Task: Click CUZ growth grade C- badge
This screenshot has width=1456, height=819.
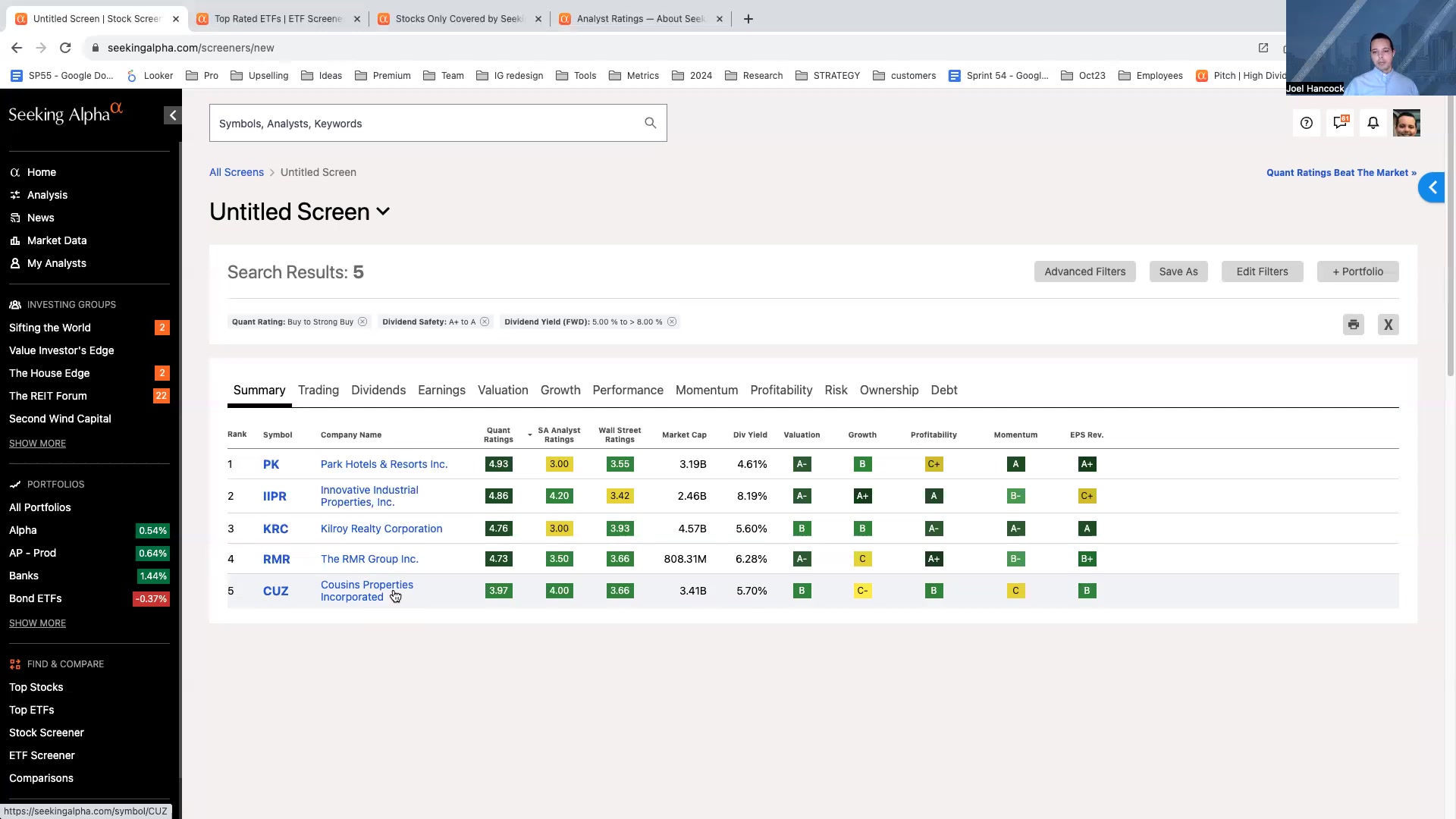Action: point(862,591)
